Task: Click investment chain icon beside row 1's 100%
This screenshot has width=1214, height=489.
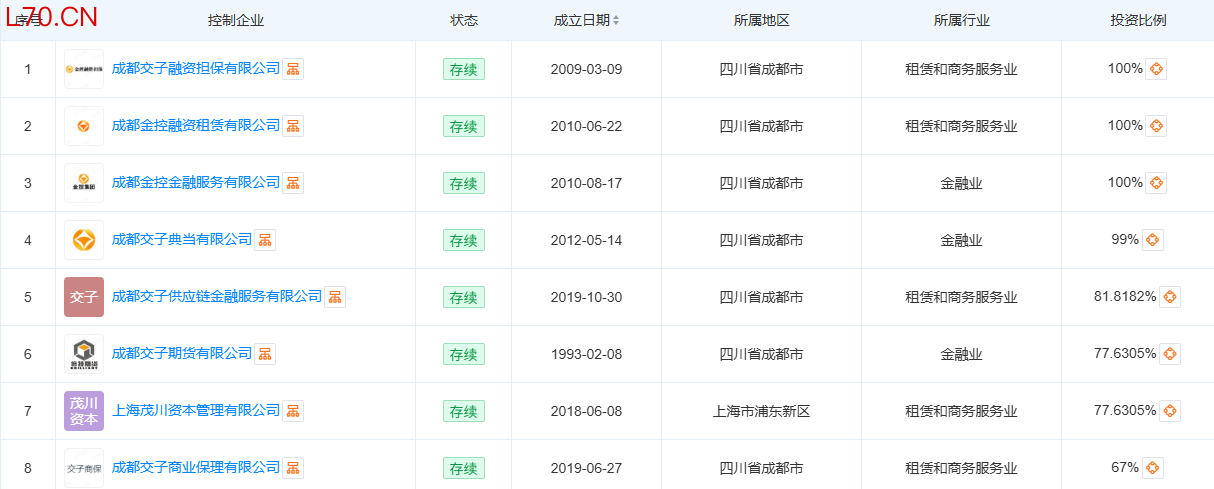Action: pos(1156,69)
